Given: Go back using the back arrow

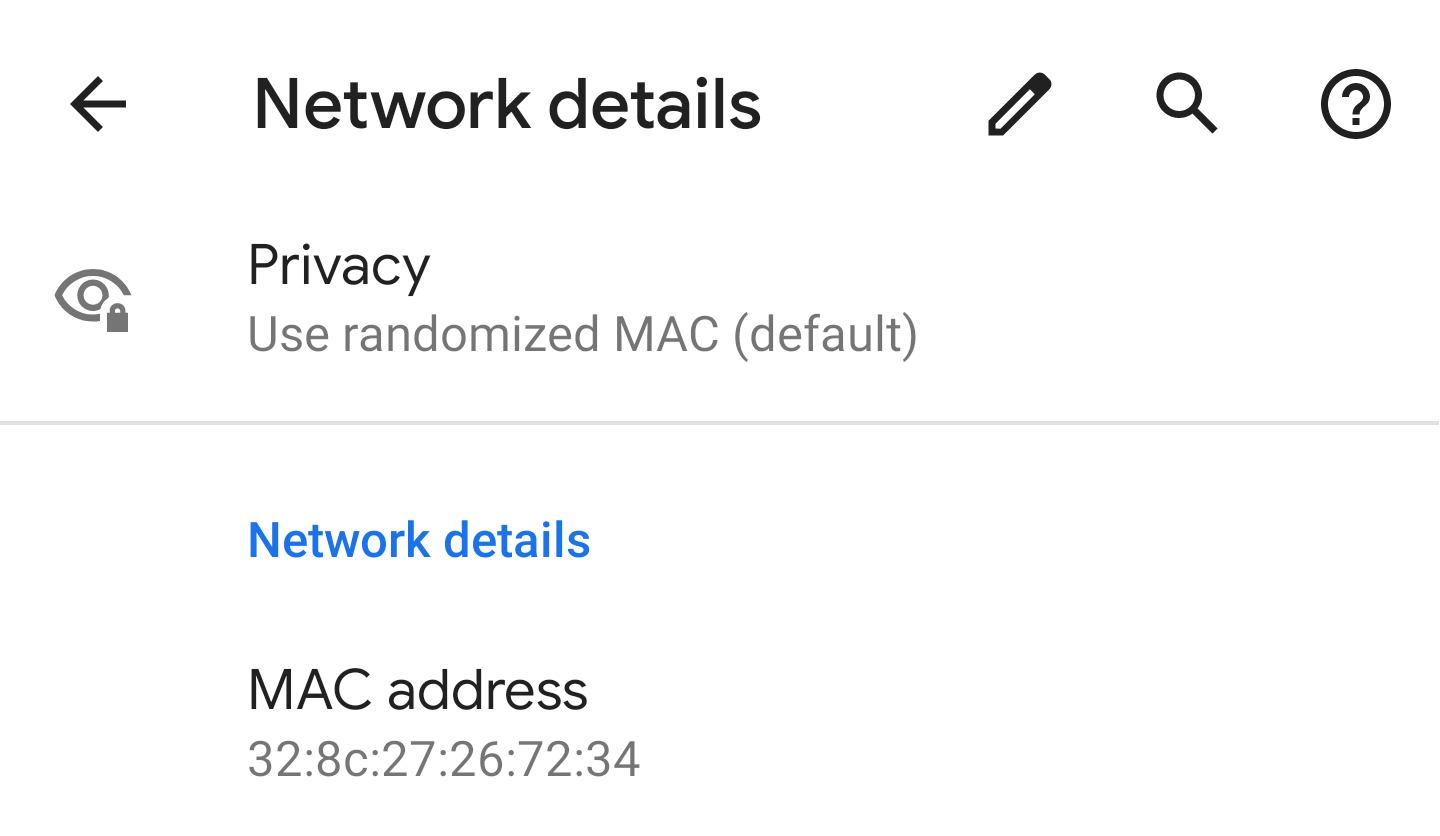Looking at the screenshot, I should click(98, 103).
